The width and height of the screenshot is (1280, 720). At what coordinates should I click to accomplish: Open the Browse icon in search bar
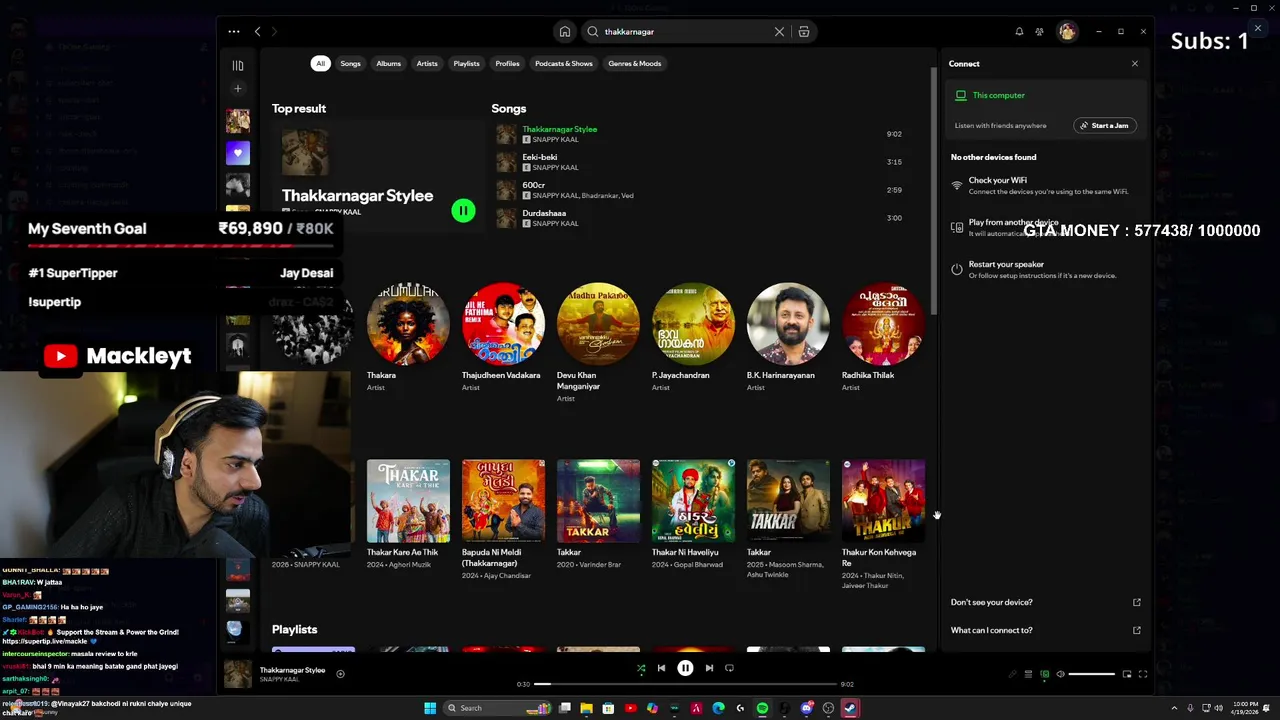click(804, 32)
